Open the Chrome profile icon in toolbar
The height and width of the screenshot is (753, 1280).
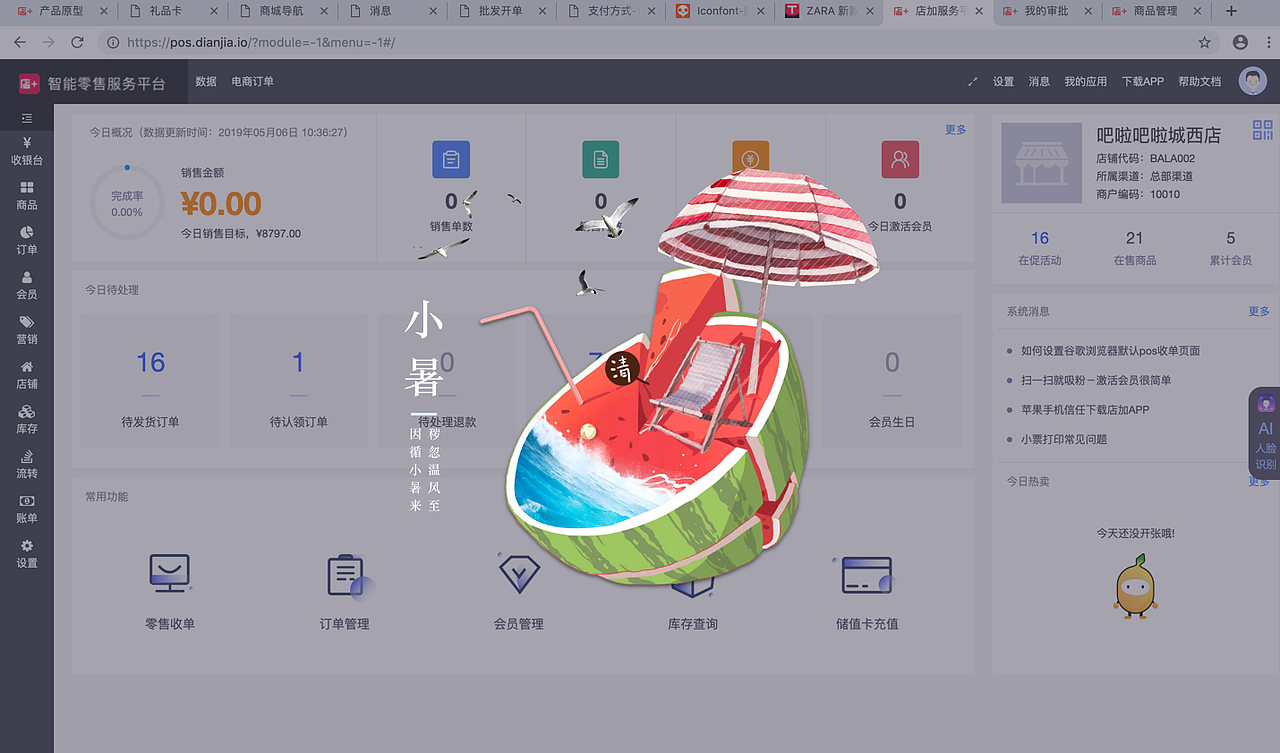coord(1240,43)
